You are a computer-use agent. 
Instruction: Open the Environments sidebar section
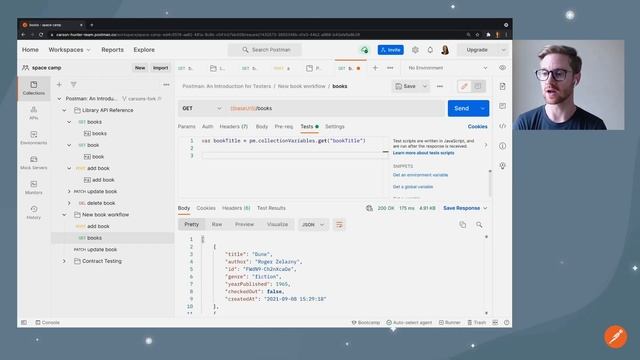tap(33, 138)
